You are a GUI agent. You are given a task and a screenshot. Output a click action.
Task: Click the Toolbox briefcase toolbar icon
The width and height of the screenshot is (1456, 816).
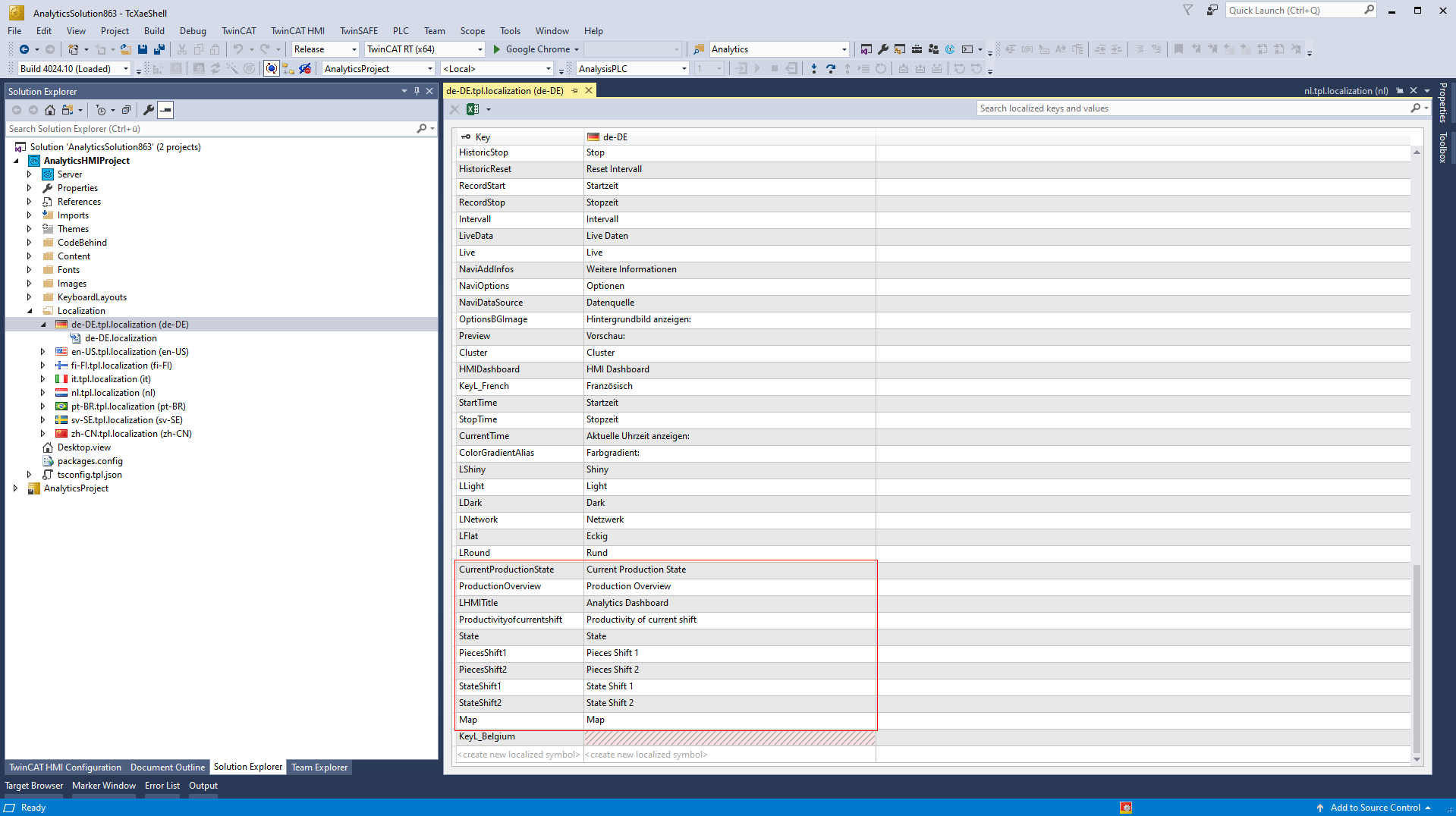(917, 49)
